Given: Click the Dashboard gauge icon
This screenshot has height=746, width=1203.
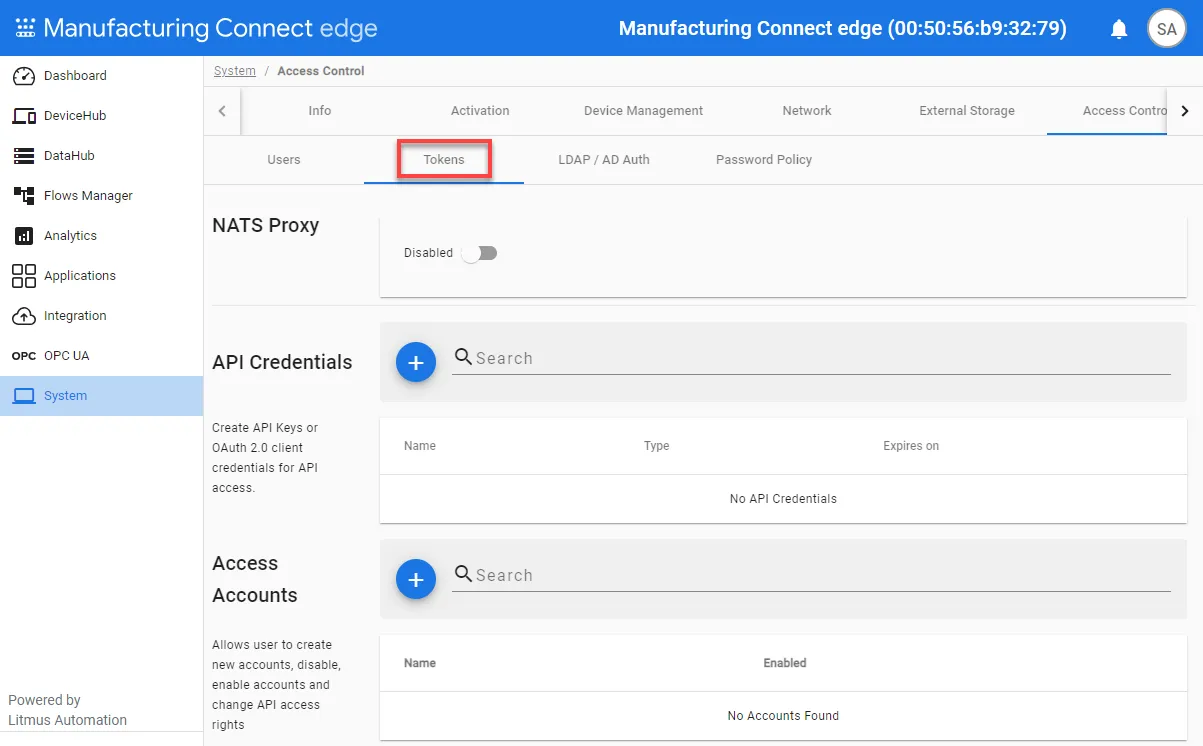Looking at the screenshot, I should (x=24, y=76).
